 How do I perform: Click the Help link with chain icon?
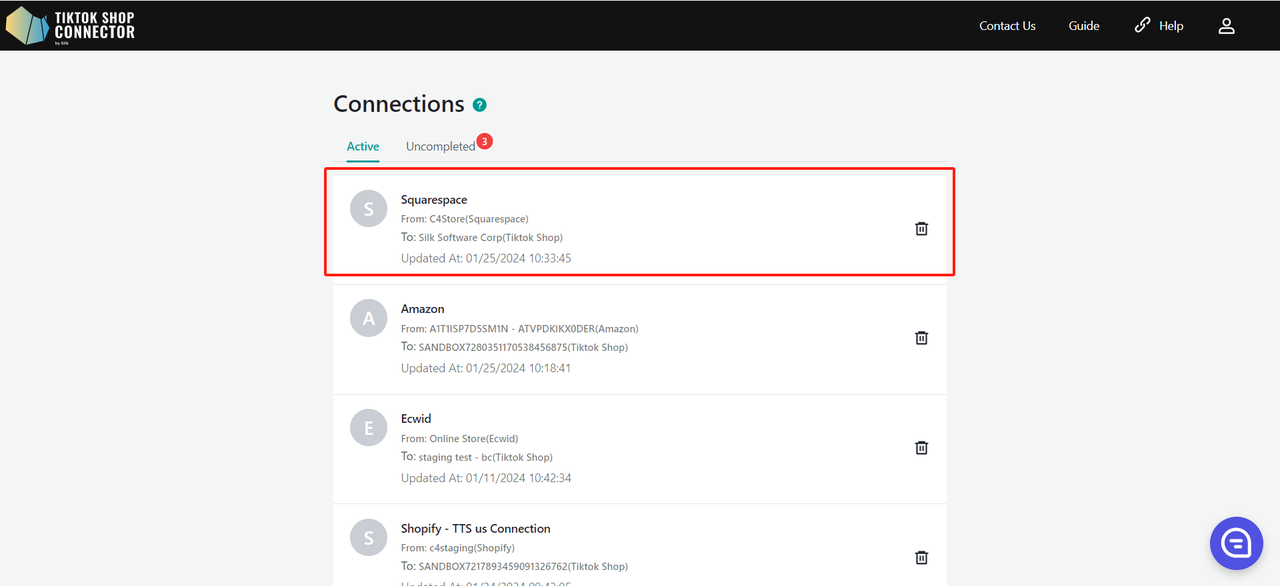coord(1159,26)
